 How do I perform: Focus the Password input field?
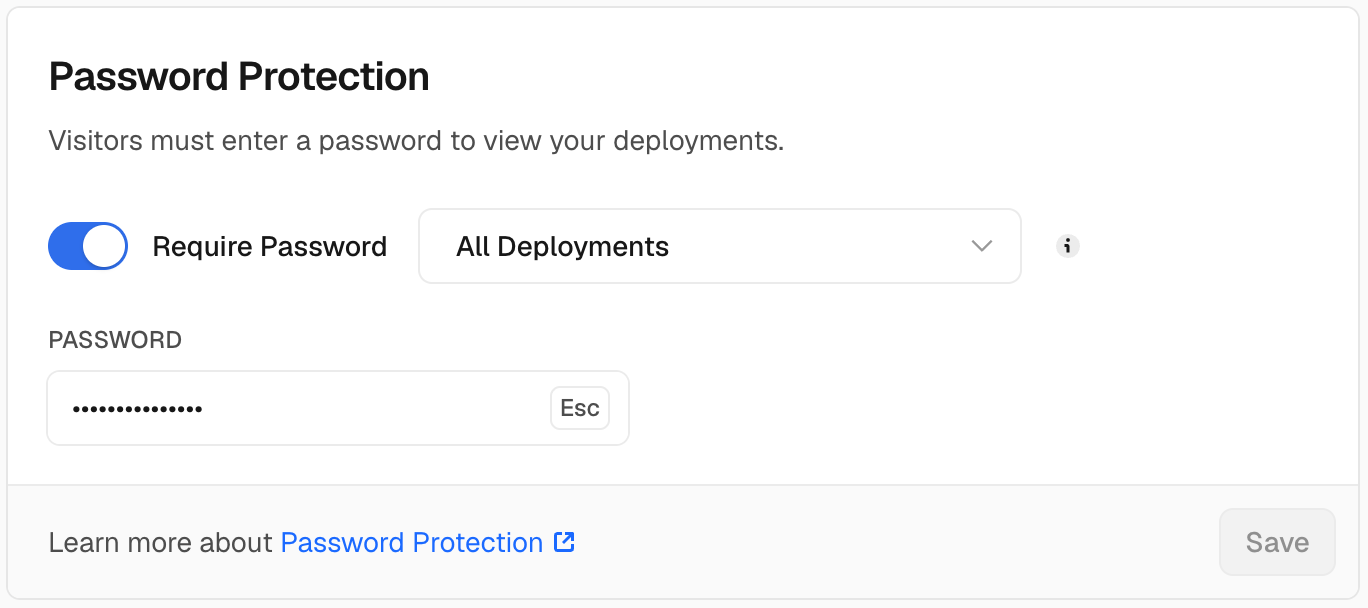tap(338, 408)
